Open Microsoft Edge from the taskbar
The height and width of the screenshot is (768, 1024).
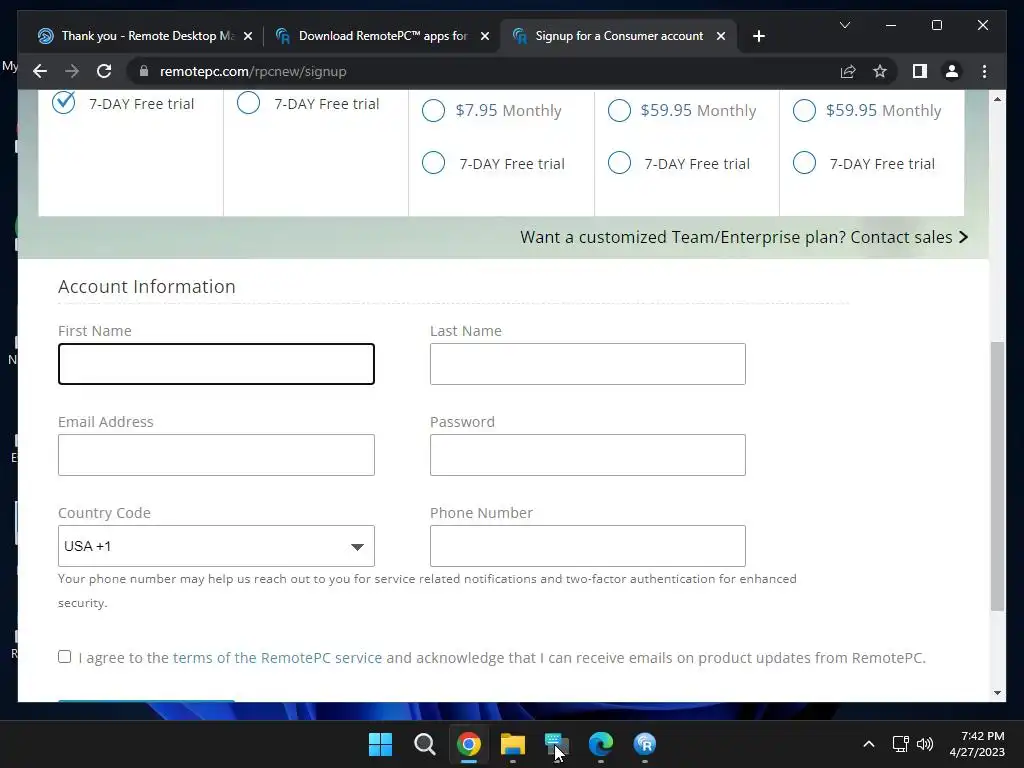601,744
